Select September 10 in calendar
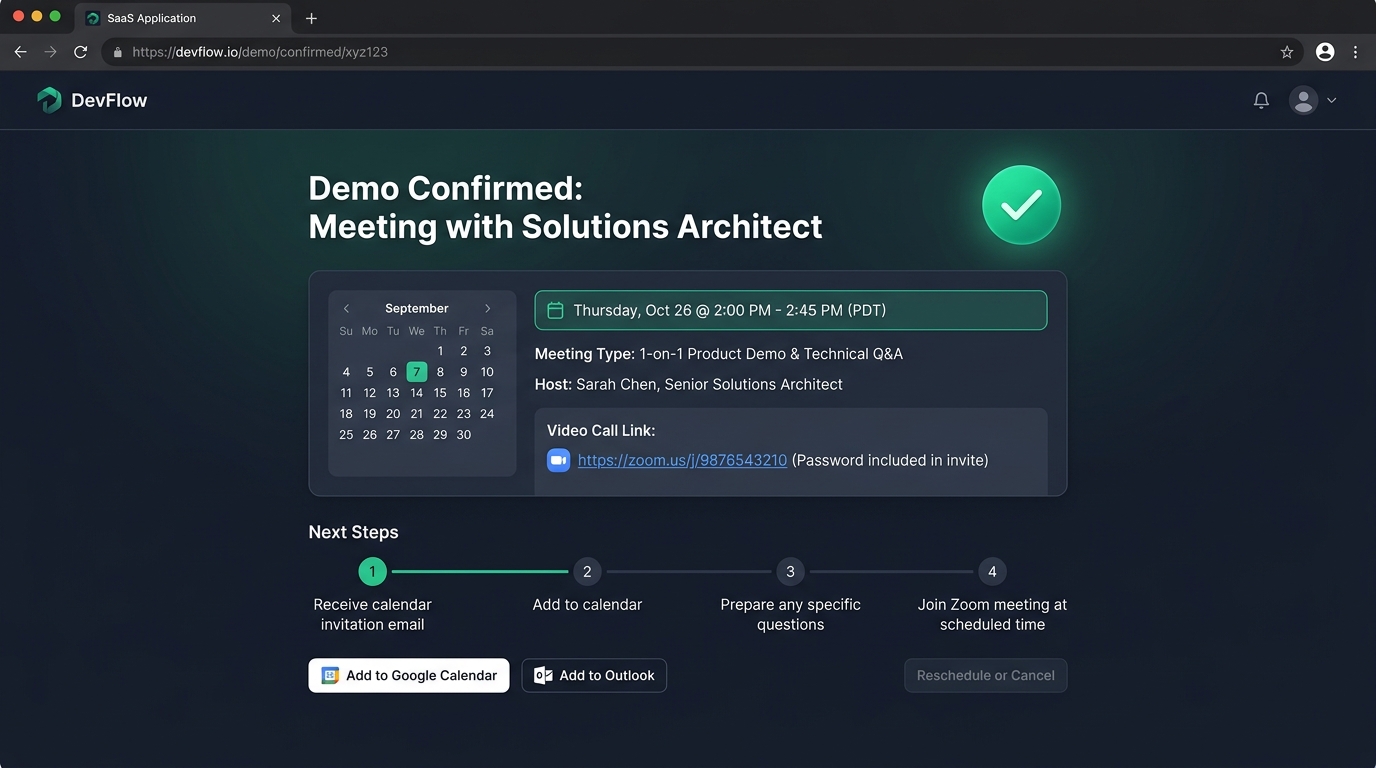Viewport: 1376px width, 768px height. point(487,372)
